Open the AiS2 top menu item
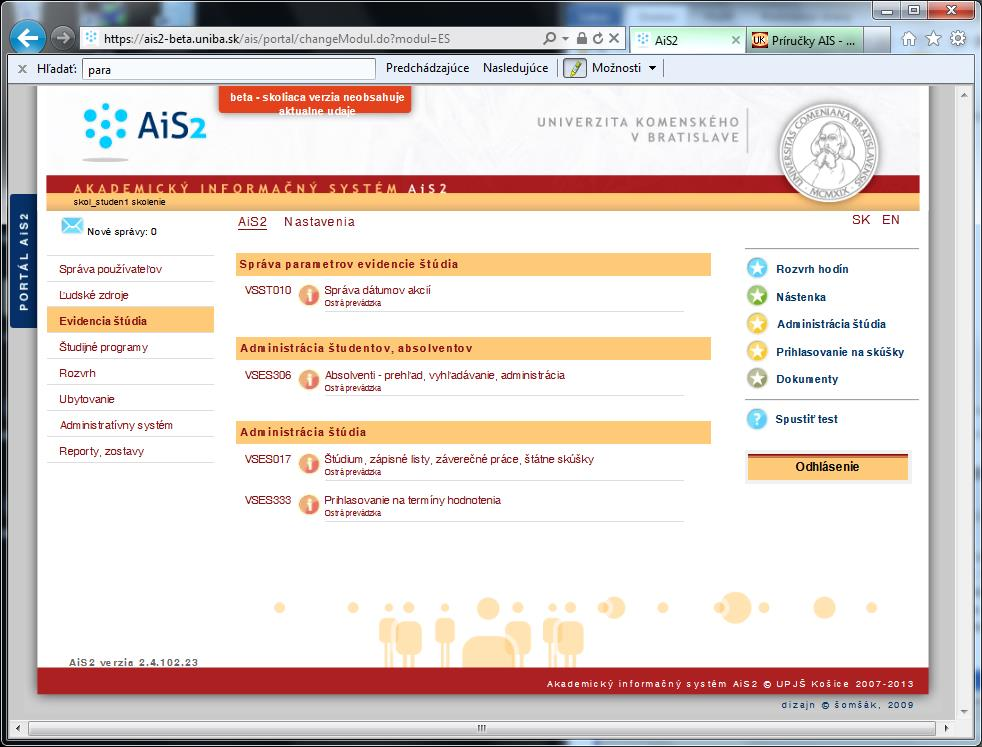This screenshot has height=747, width=982. click(252, 222)
